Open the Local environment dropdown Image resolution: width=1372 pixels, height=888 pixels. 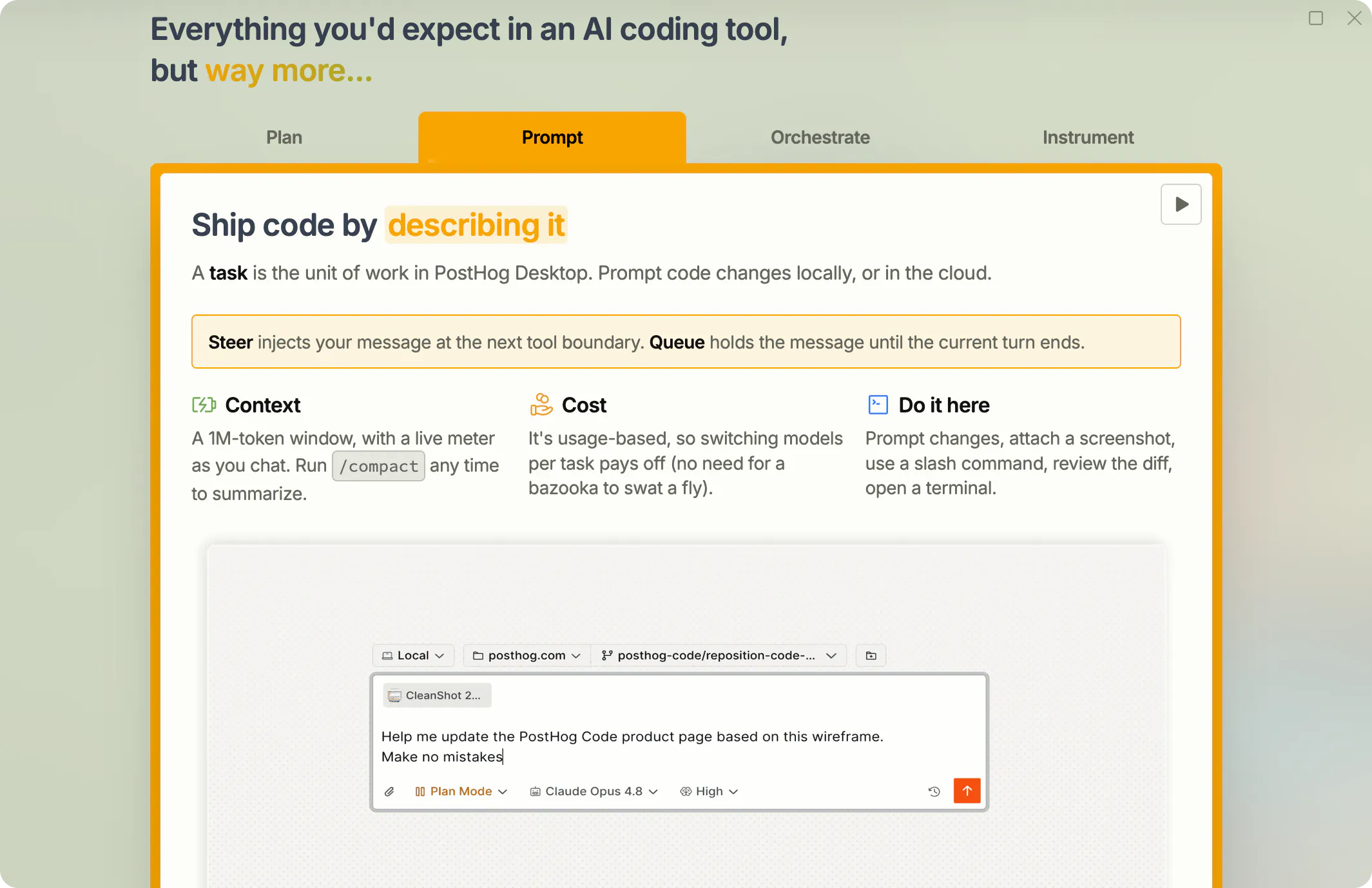tap(413, 655)
